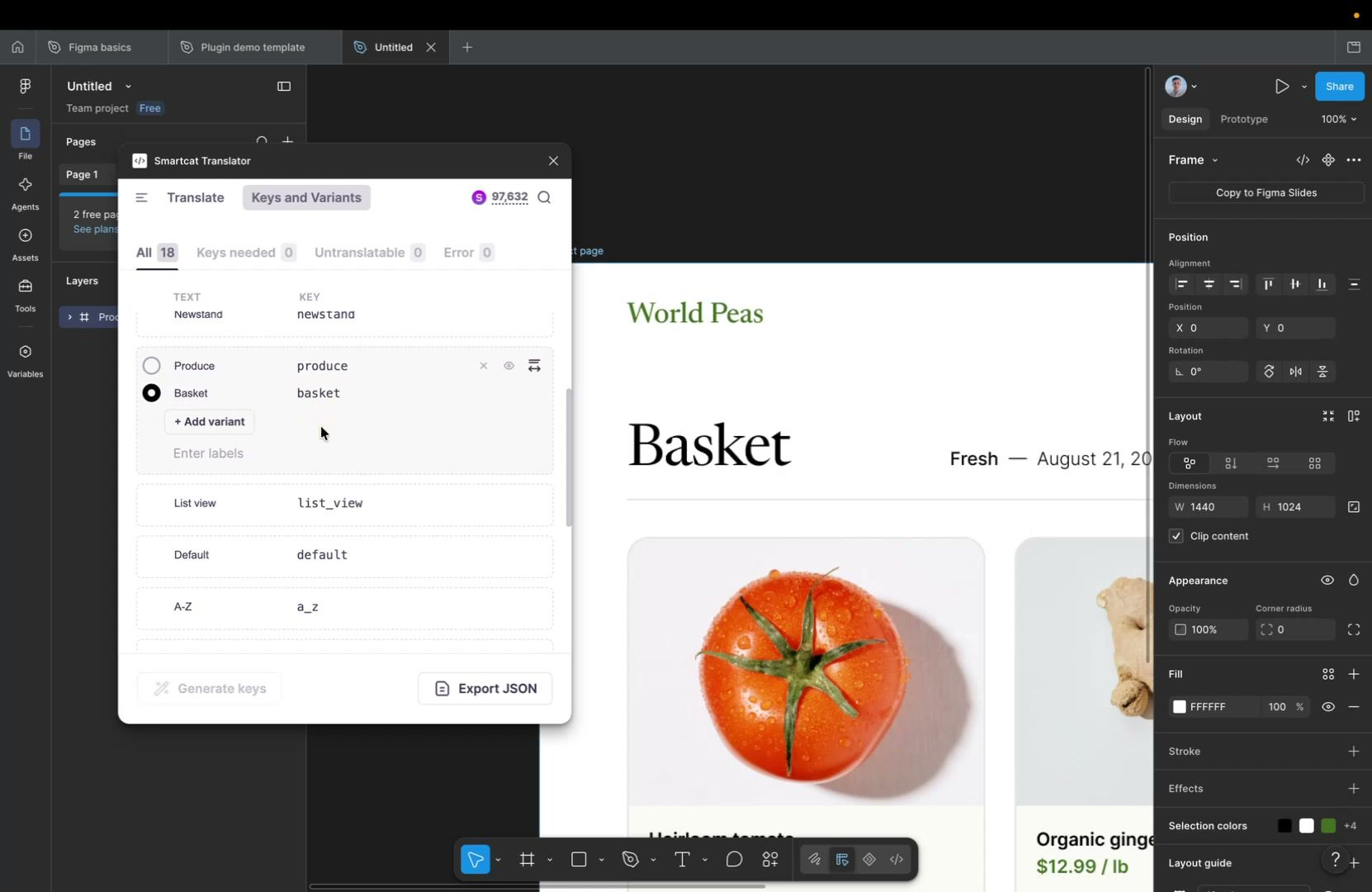This screenshot has width=1372, height=892.
Task: Filter by Keys needed tab
Action: point(246,253)
